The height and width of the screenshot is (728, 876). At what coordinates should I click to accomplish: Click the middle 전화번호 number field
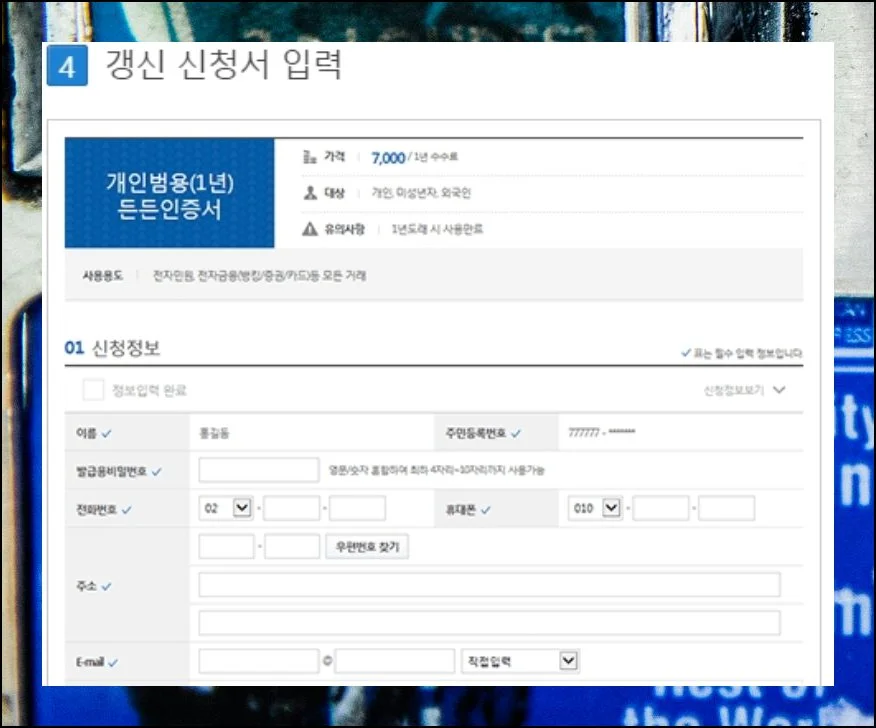coord(292,508)
